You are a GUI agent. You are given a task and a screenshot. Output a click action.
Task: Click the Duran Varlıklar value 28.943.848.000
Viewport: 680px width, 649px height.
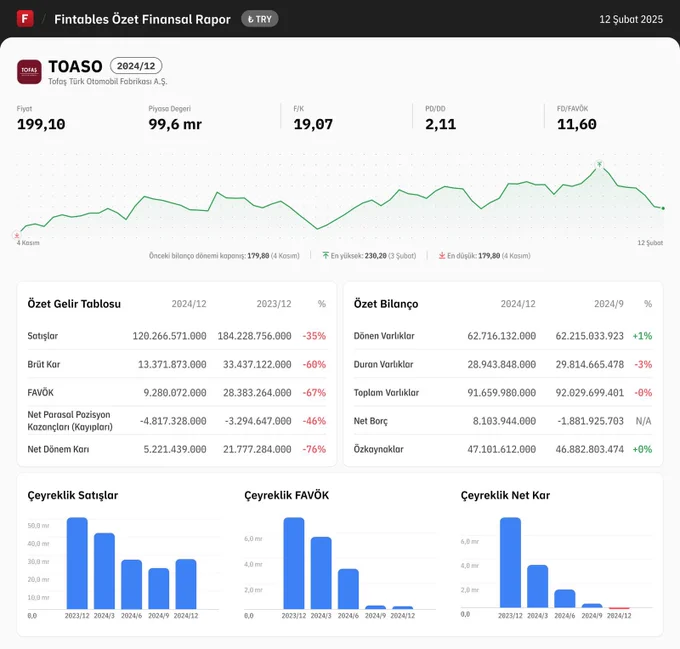(502, 364)
